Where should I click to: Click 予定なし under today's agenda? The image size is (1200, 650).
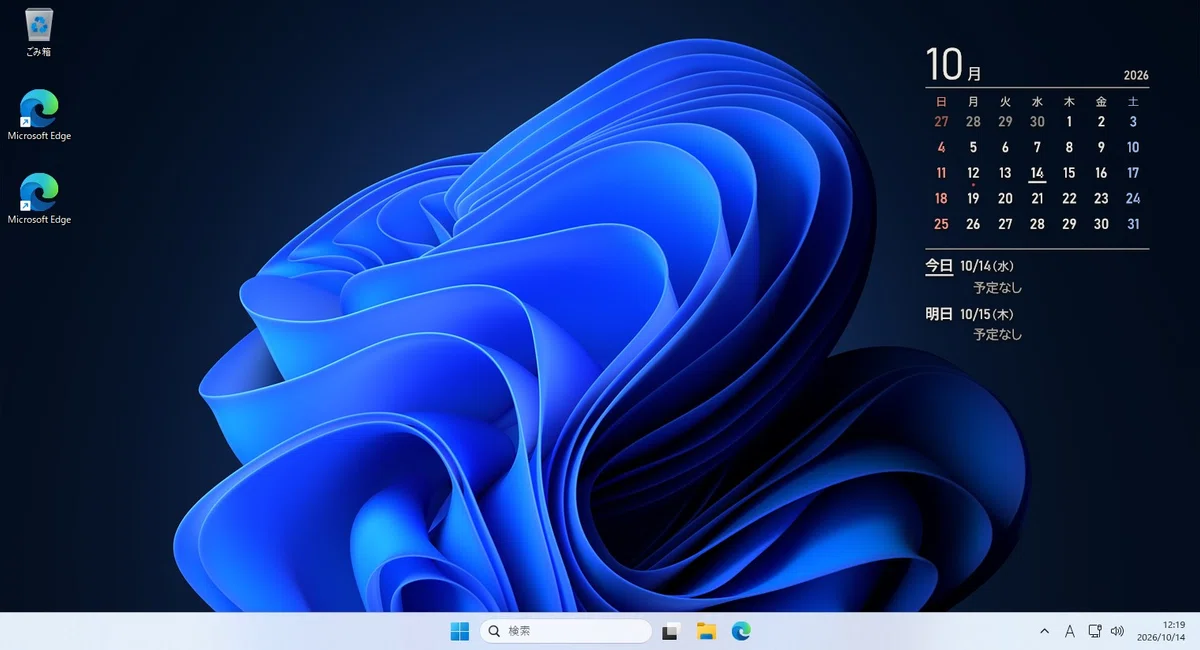(x=998, y=288)
